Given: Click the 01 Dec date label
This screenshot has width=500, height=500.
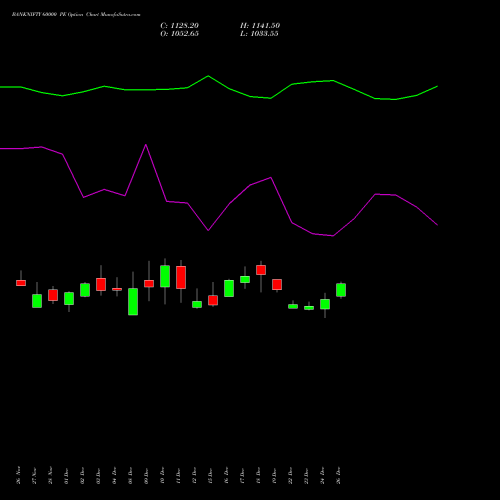Looking at the screenshot, I should tap(66, 475).
